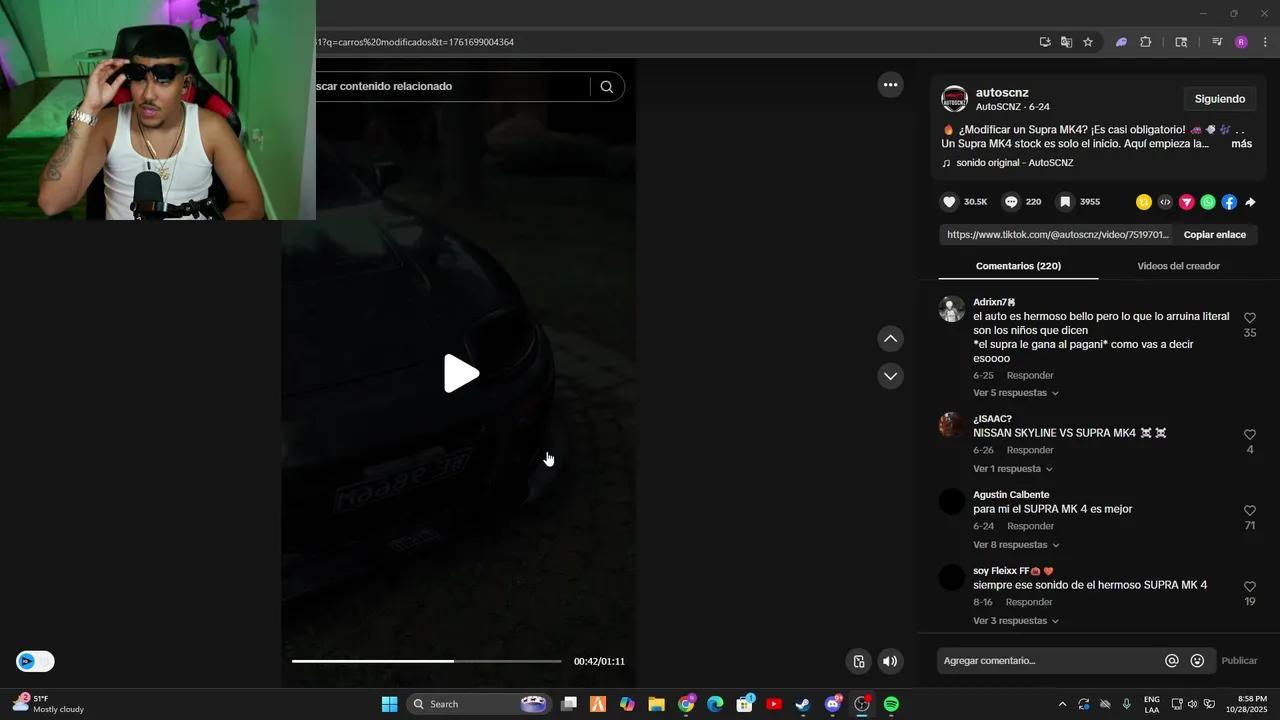1280x720 pixels.
Task: Focus 'Agregar comentario...' input field
Action: (x=1048, y=661)
